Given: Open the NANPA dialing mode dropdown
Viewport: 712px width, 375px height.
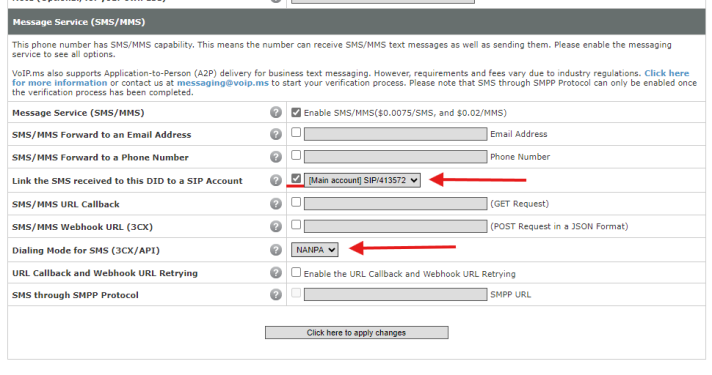Looking at the screenshot, I should (315, 250).
